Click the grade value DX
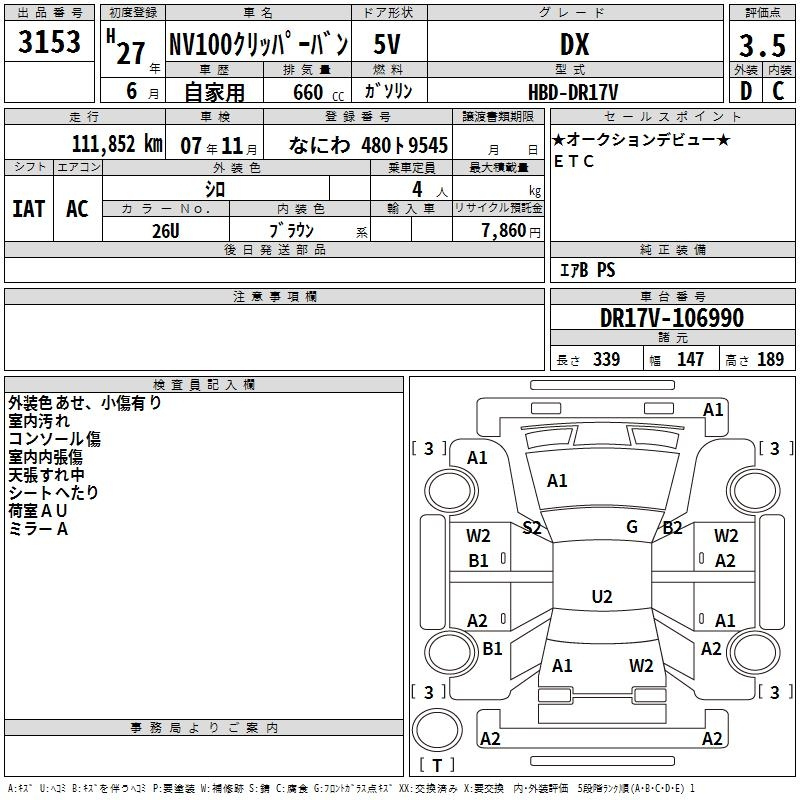Image resolution: width=800 pixels, height=800 pixels. pos(574,44)
